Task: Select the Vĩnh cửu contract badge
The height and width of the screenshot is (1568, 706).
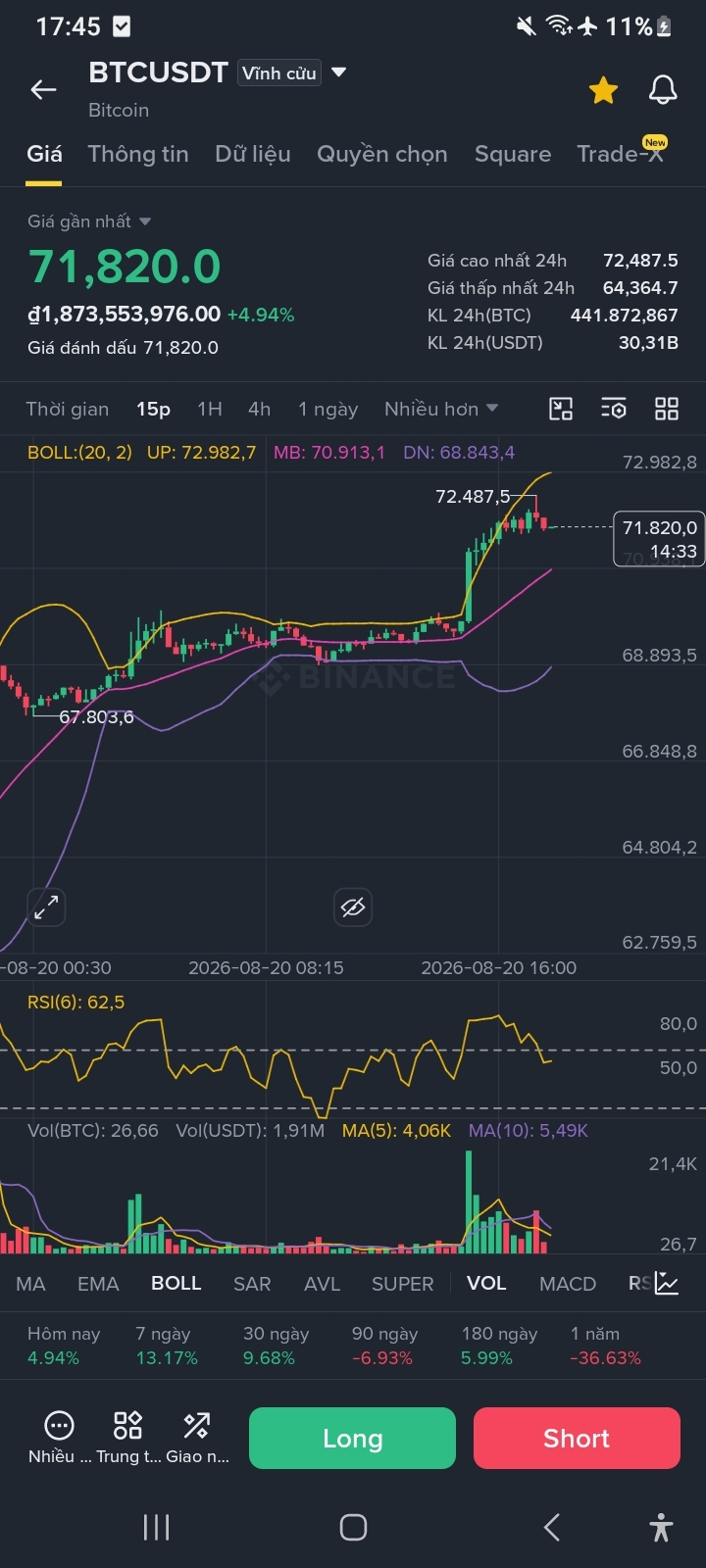Action: (x=279, y=73)
